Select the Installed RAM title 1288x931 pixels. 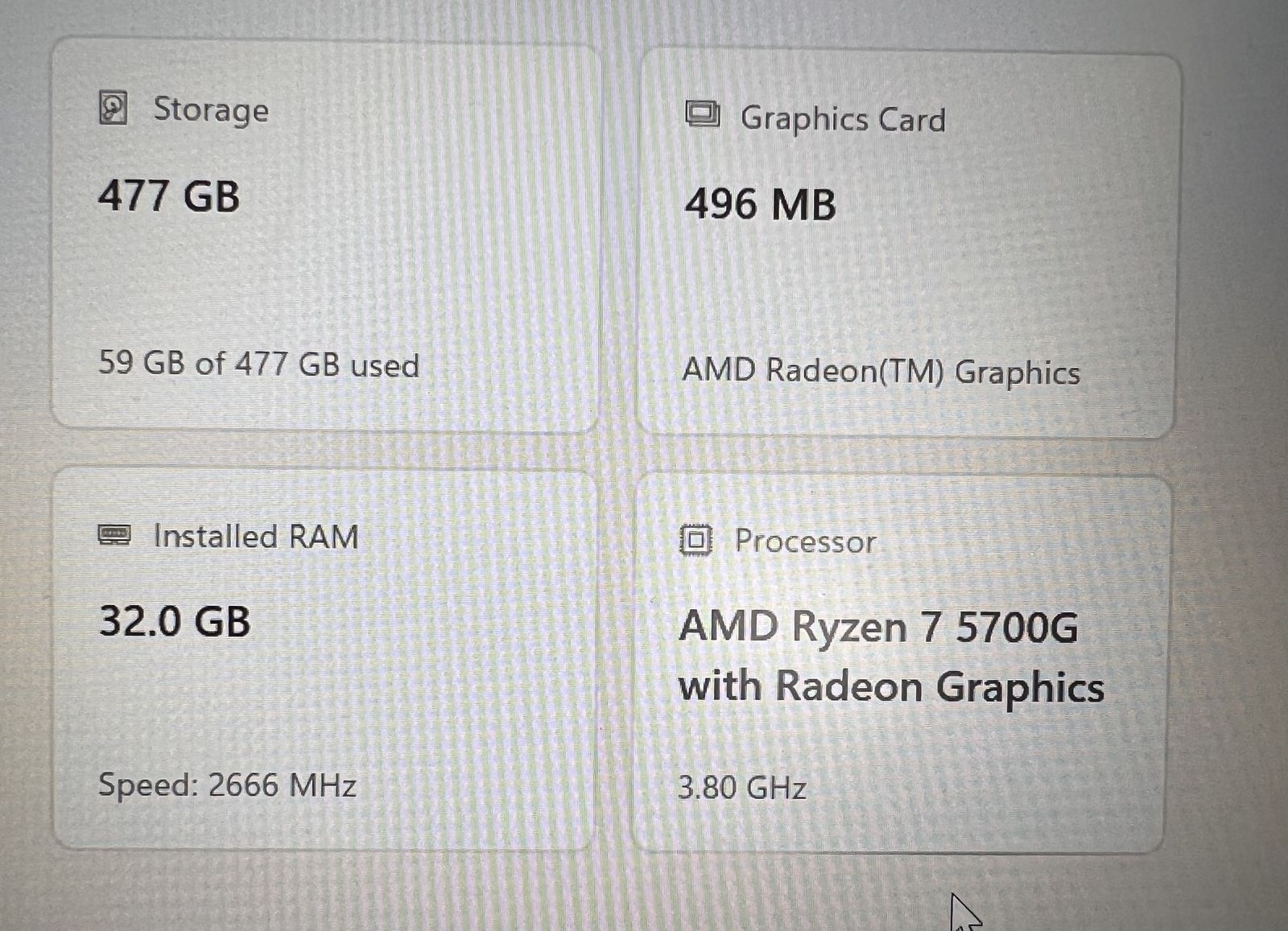[x=256, y=537]
